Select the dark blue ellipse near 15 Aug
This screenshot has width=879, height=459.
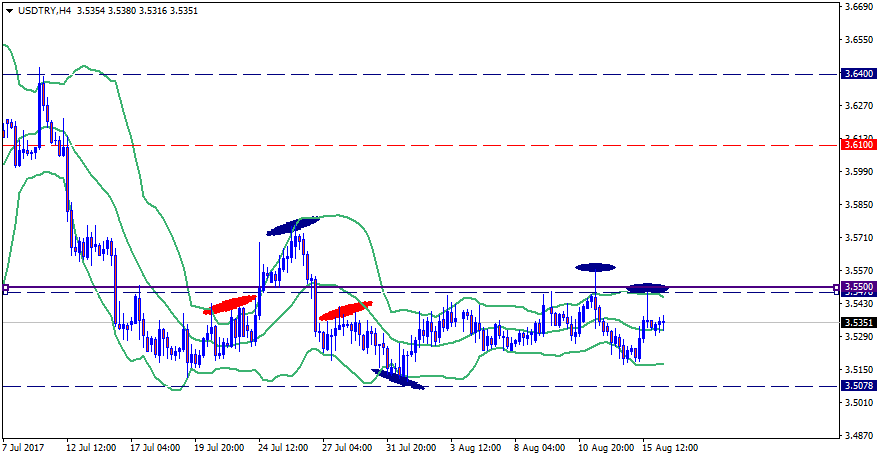tap(648, 288)
